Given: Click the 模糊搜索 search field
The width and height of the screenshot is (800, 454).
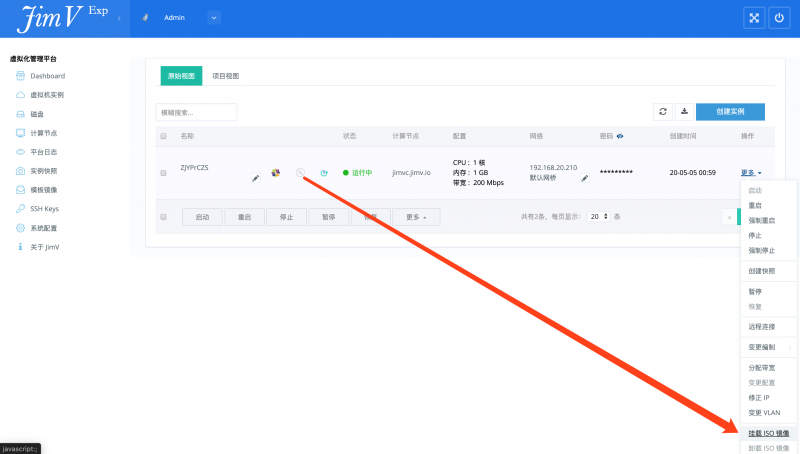Looking at the screenshot, I should tap(197, 112).
